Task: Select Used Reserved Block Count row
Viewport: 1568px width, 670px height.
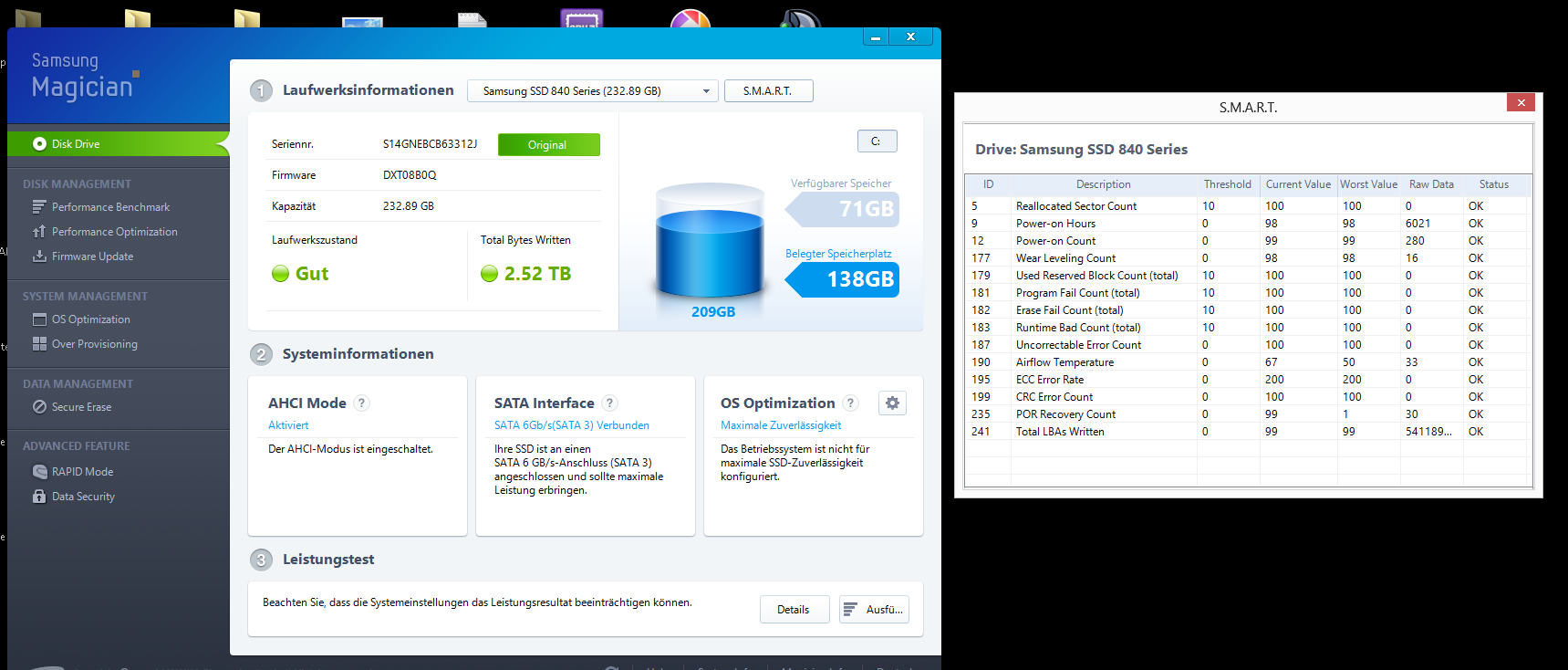Action: 1248,276
